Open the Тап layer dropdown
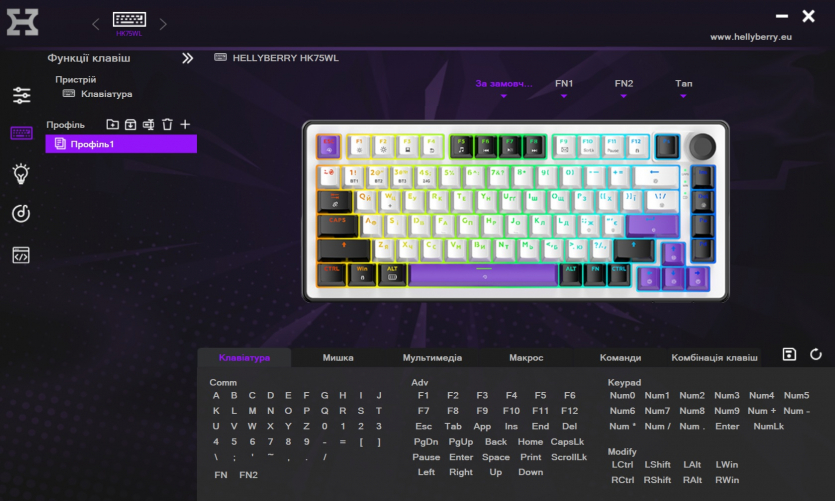This screenshot has height=501, width=835. click(683, 89)
